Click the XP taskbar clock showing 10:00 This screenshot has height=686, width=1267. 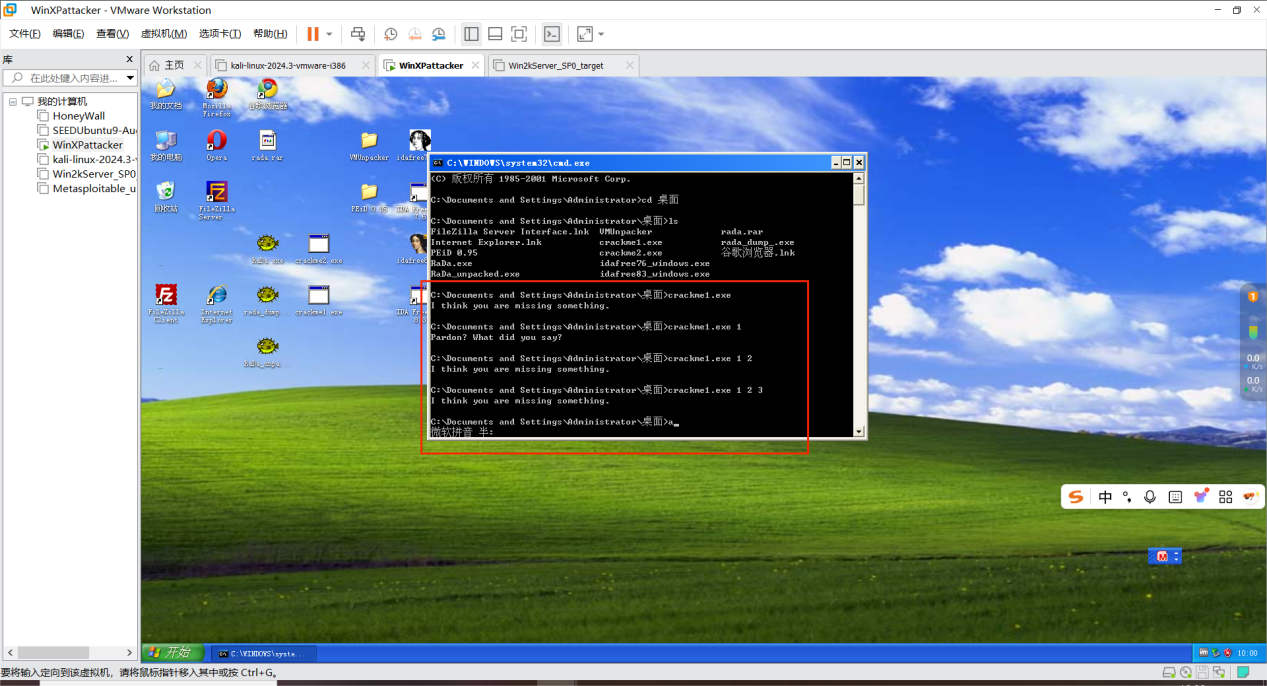1247,653
